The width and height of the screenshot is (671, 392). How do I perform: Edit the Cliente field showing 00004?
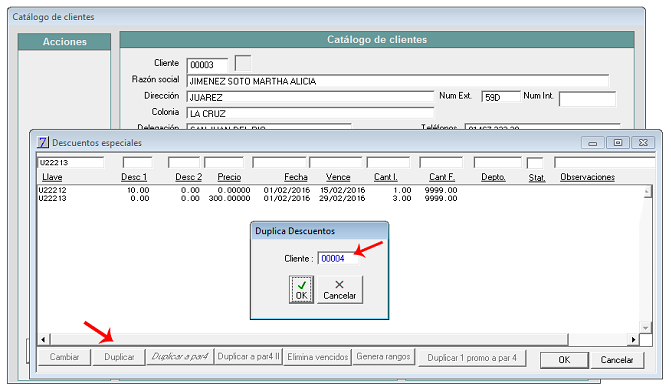pyautogui.click(x=338, y=258)
